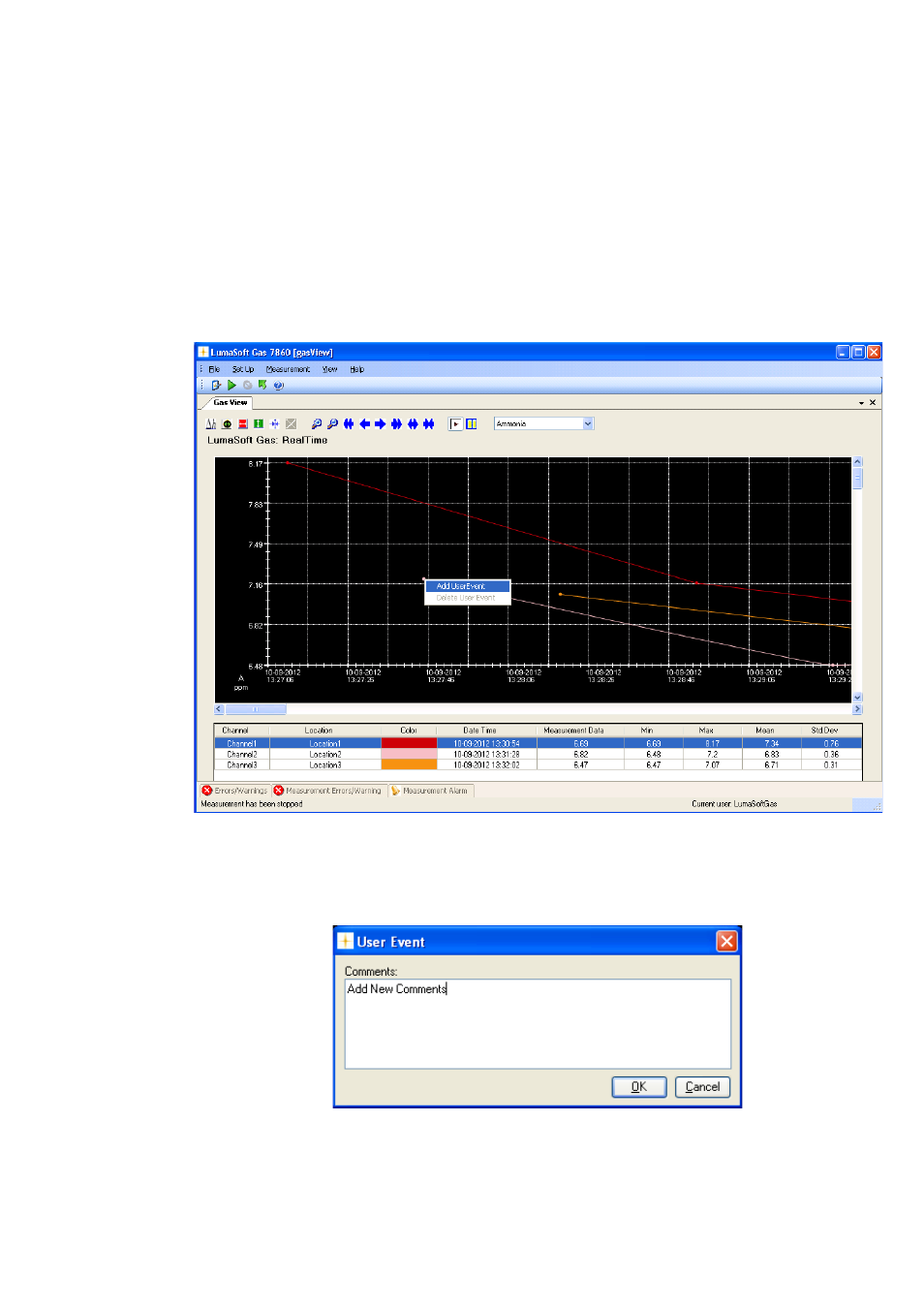Select the zoom-in magnifier tool
Viewport: 924px width, 1308px height.
click(317, 423)
